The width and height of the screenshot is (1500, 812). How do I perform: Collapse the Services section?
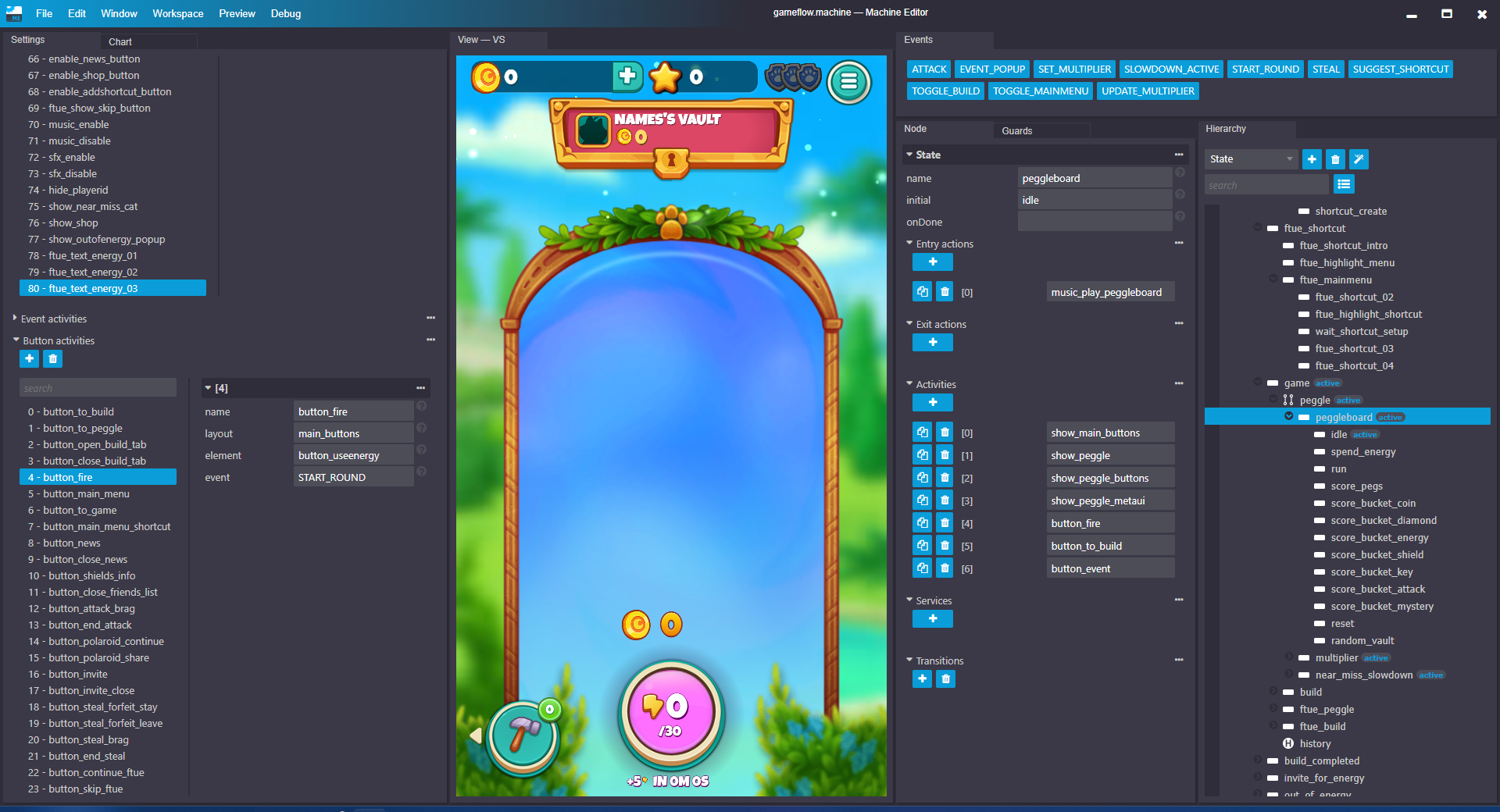[909, 600]
